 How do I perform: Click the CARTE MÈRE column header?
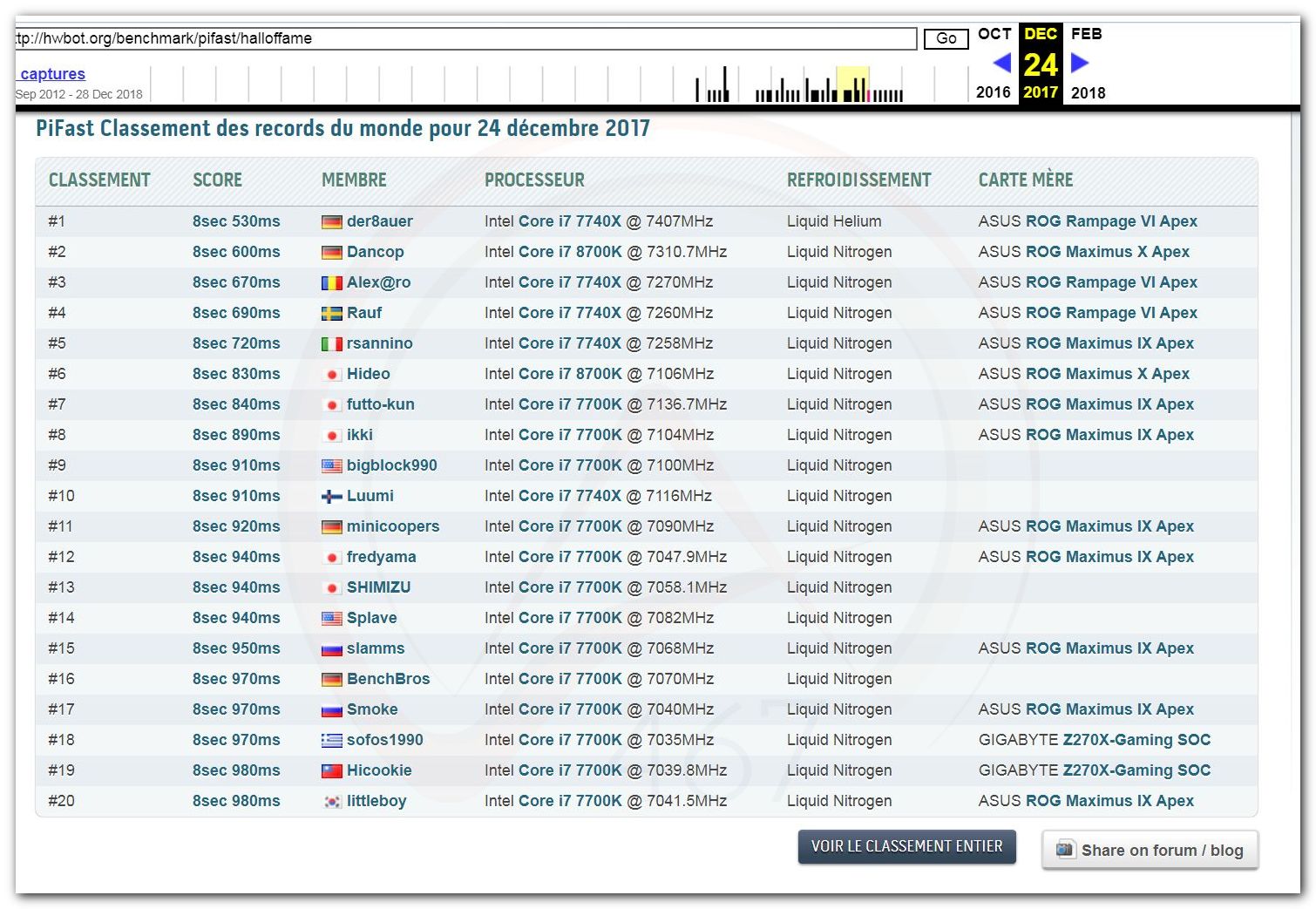(x=1026, y=180)
